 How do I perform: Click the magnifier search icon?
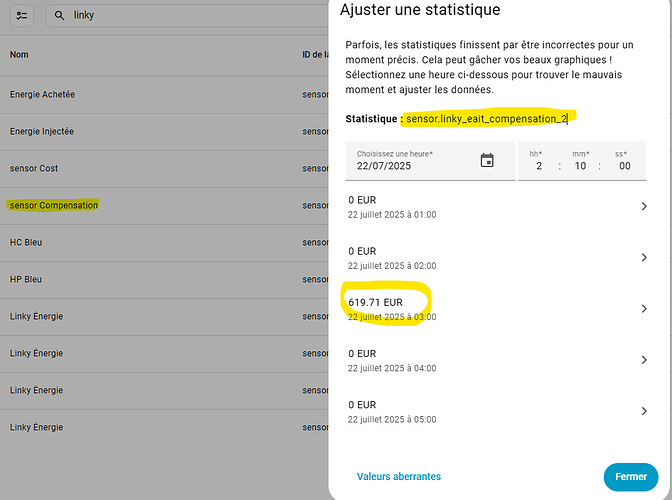pos(60,16)
